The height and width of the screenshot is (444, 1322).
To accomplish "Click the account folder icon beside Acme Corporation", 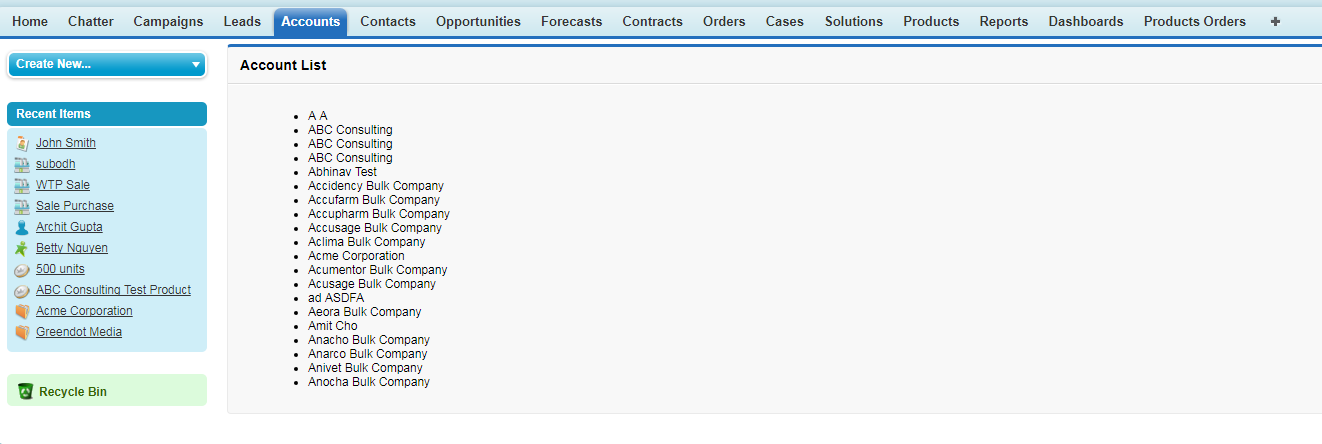I will coord(22,311).
